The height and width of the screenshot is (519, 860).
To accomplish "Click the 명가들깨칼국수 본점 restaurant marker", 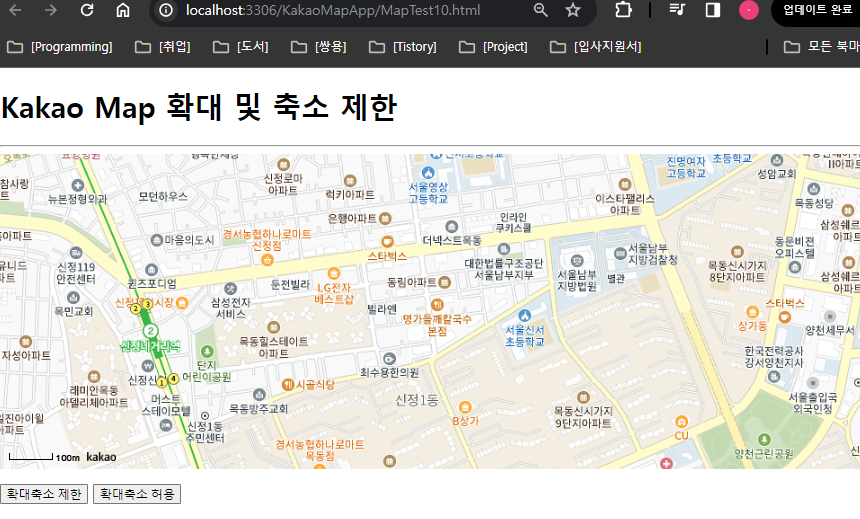I will (437, 304).
